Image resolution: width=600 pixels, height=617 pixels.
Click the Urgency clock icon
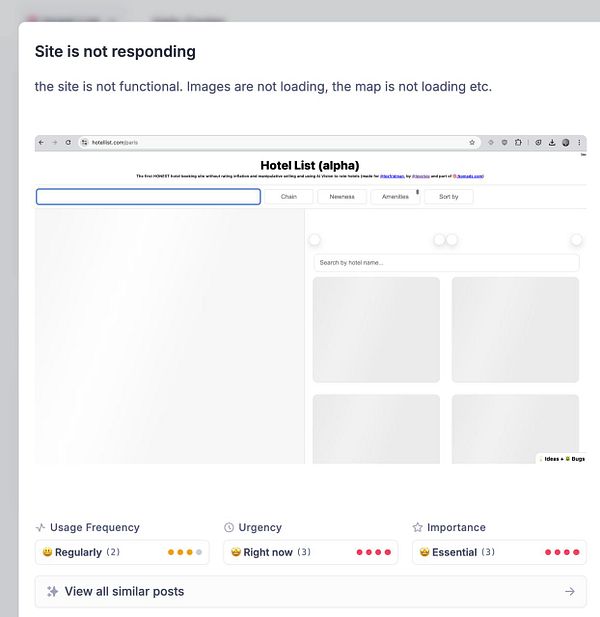(x=229, y=527)
